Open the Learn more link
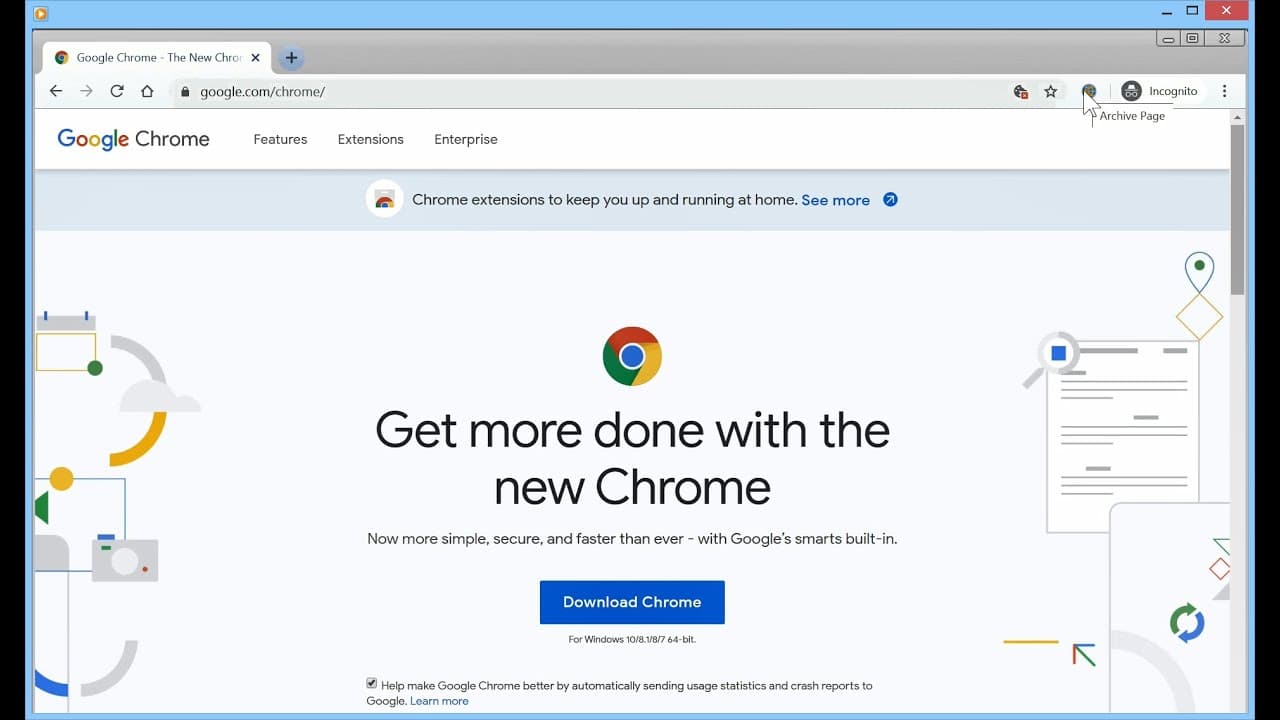This screenshot has width=1280, height=720. 439,701
